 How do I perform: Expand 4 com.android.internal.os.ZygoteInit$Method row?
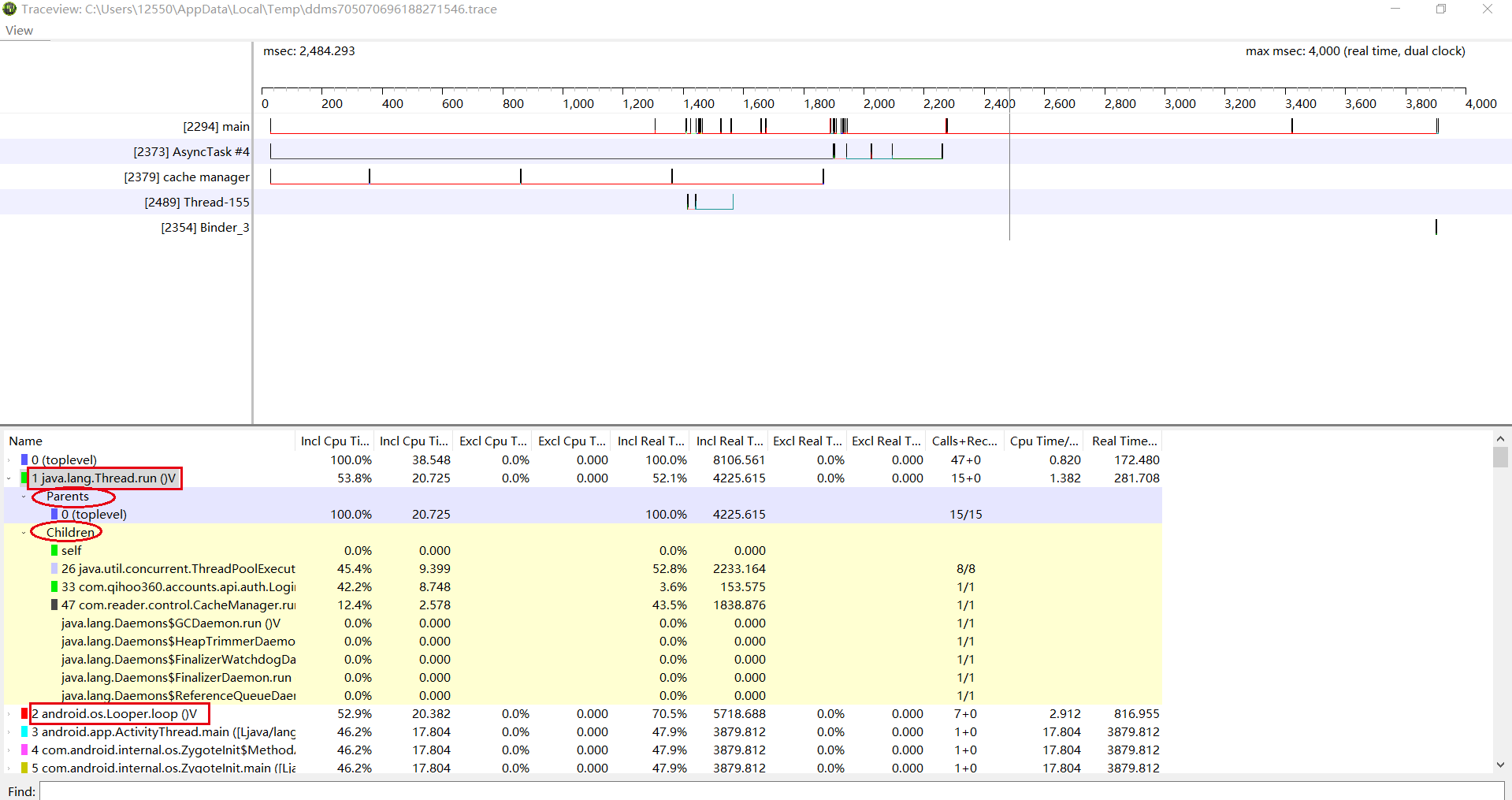pyautogui.click(x=9, y=750)
